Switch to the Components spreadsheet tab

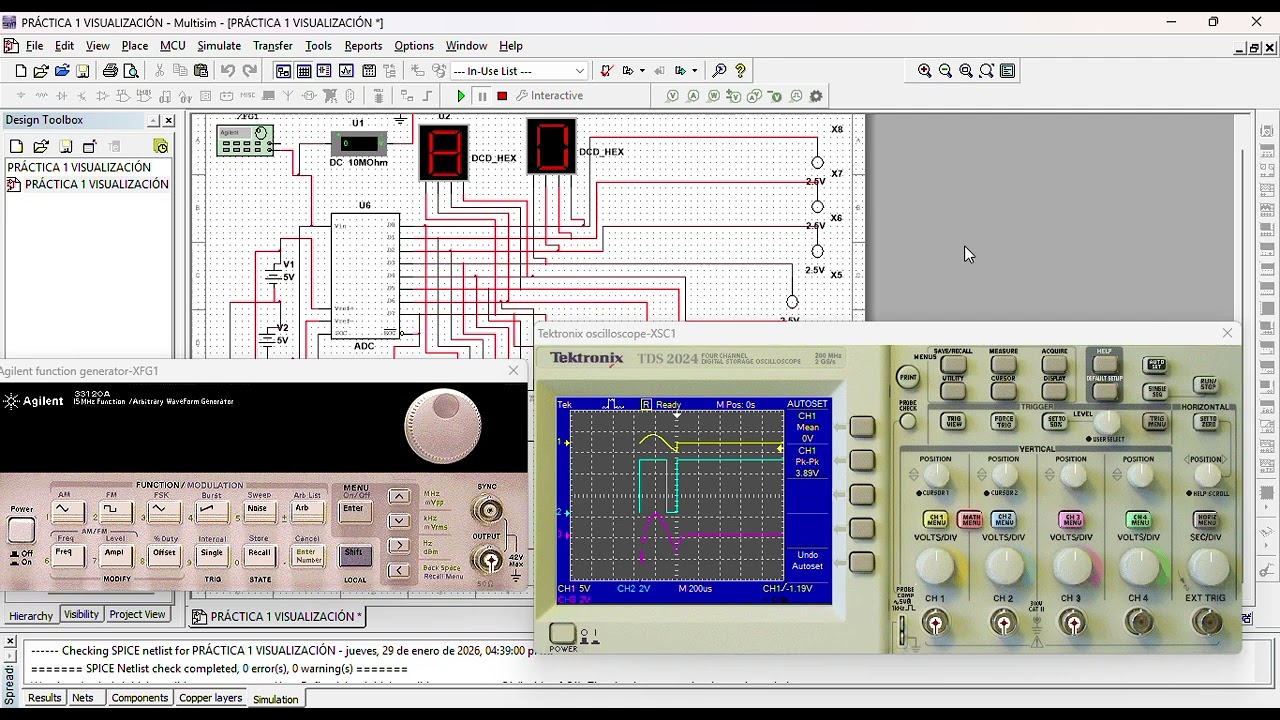click(x=139, y=698)
